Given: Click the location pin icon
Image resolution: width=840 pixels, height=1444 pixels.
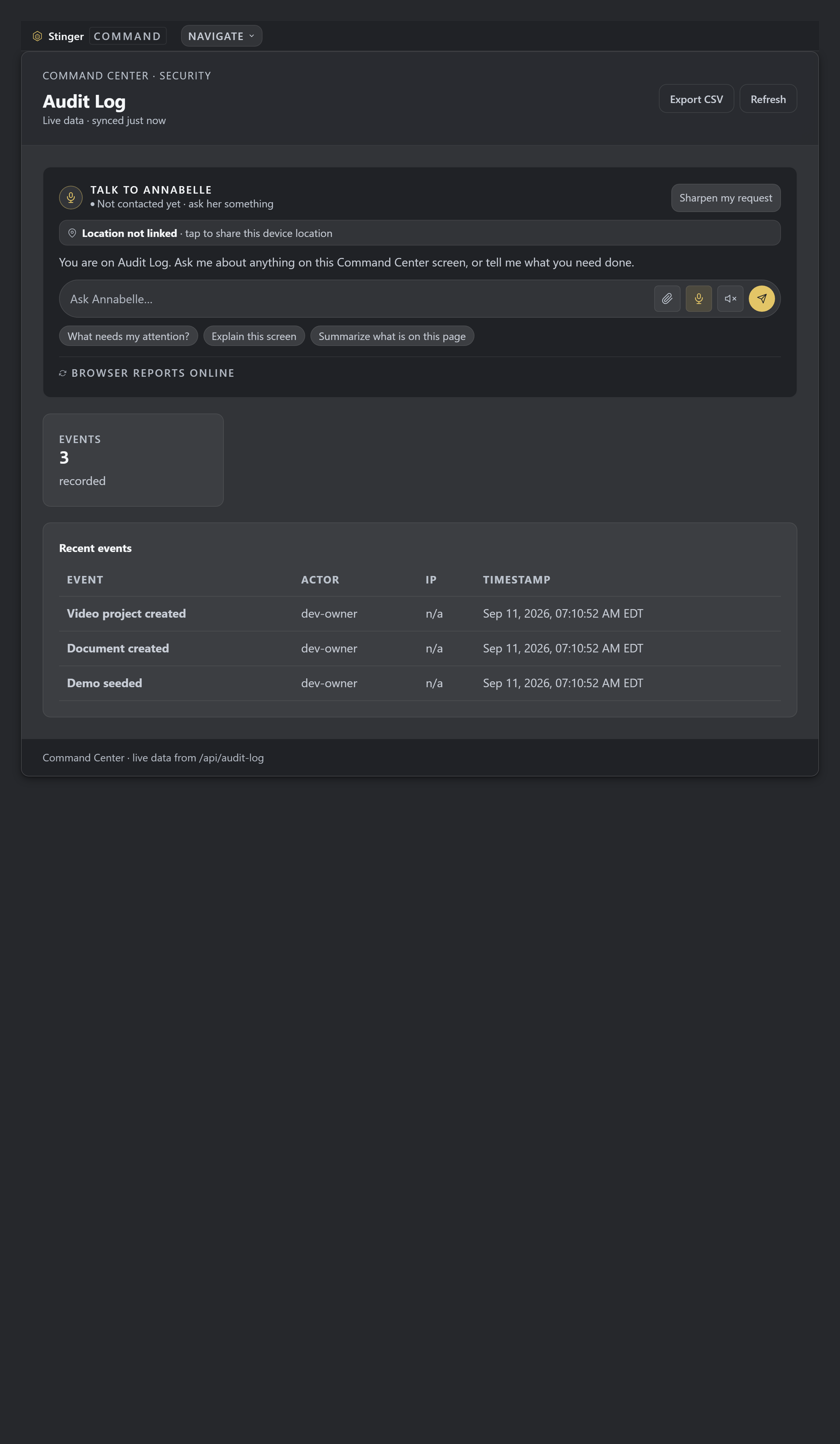Looking at the screenshot, I should tap(72, 233).
